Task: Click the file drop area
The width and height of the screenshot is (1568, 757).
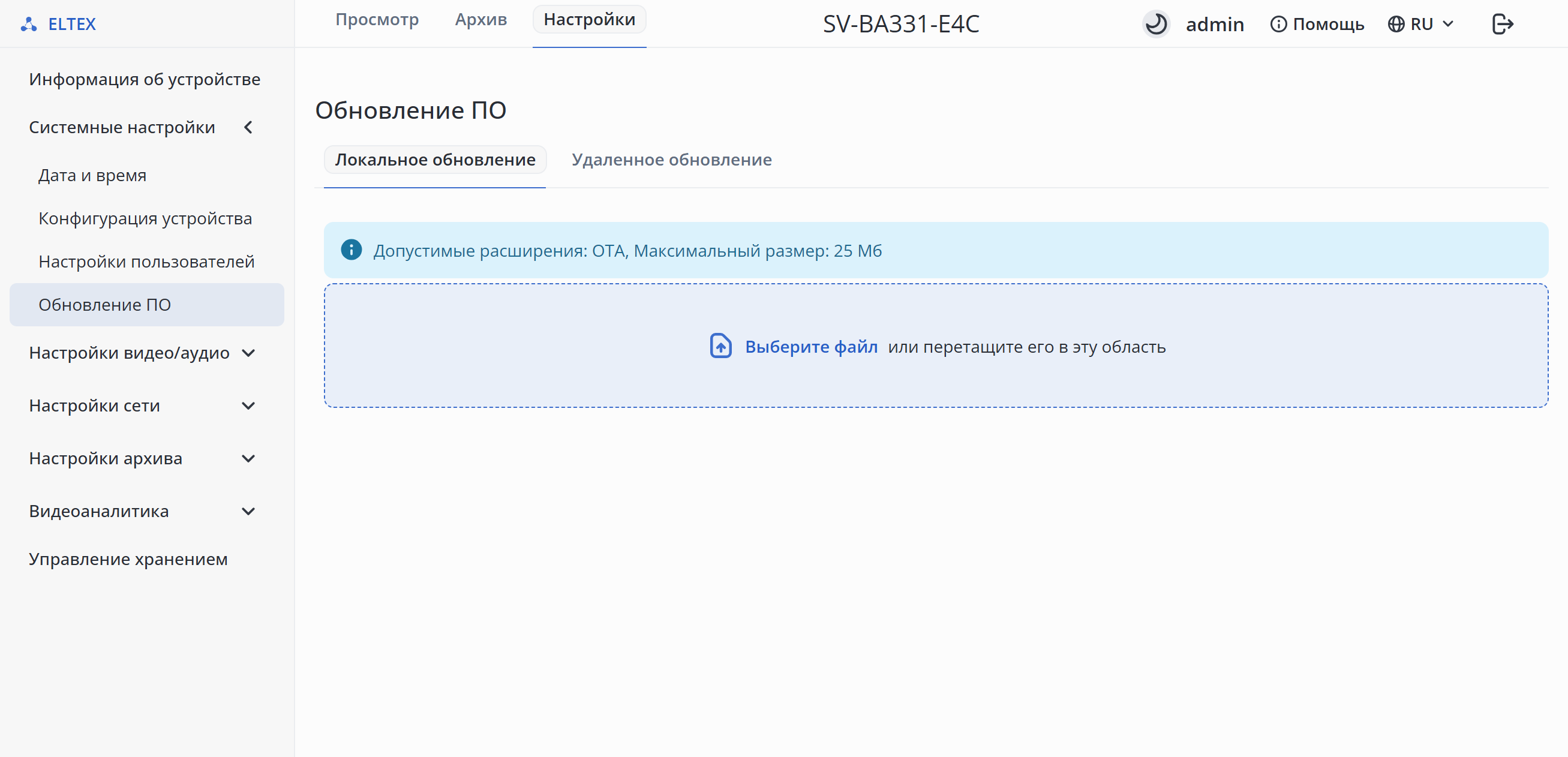Action: click(936, 346)
